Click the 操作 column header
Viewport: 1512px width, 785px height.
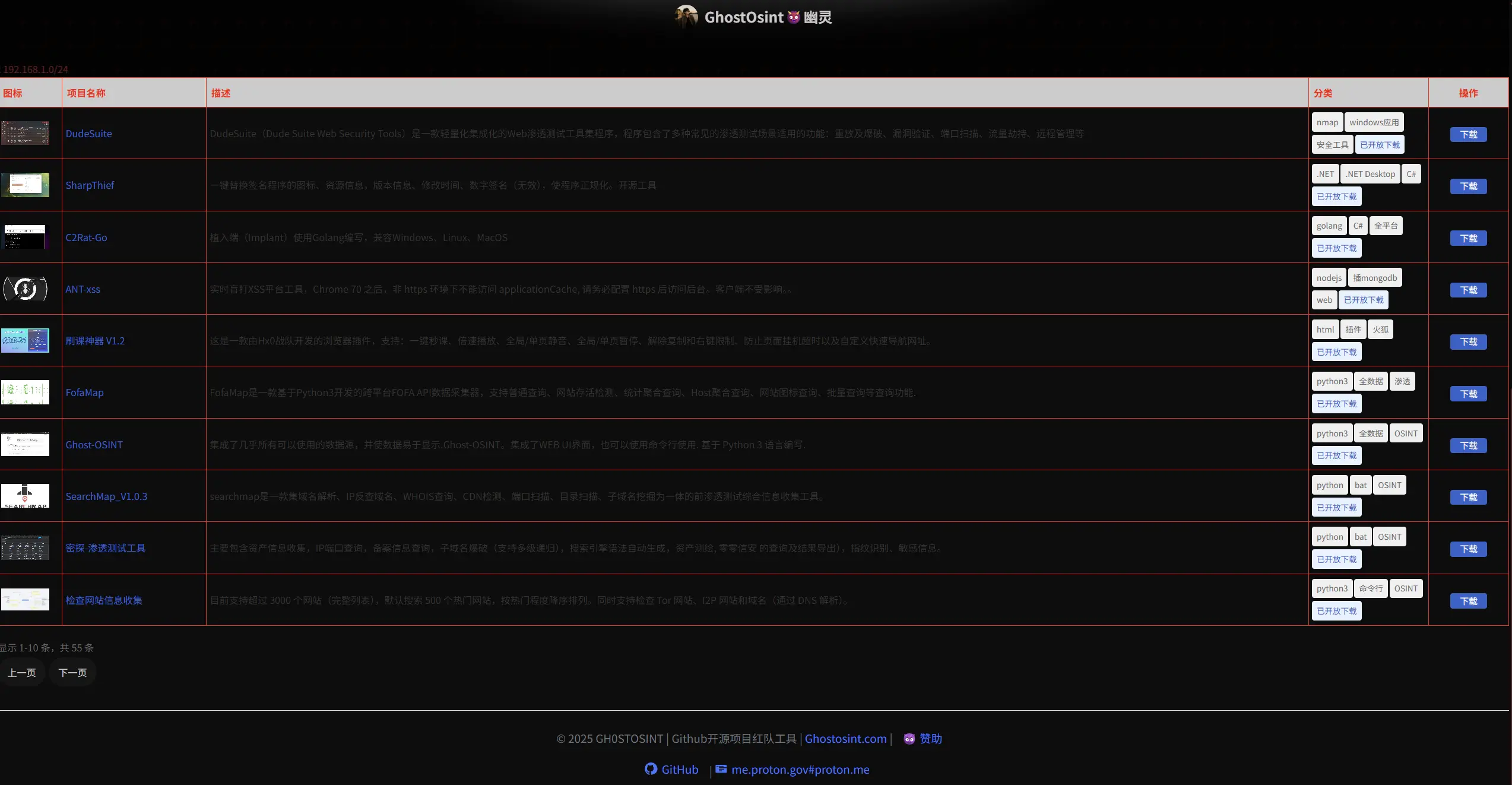(1469, 93)
